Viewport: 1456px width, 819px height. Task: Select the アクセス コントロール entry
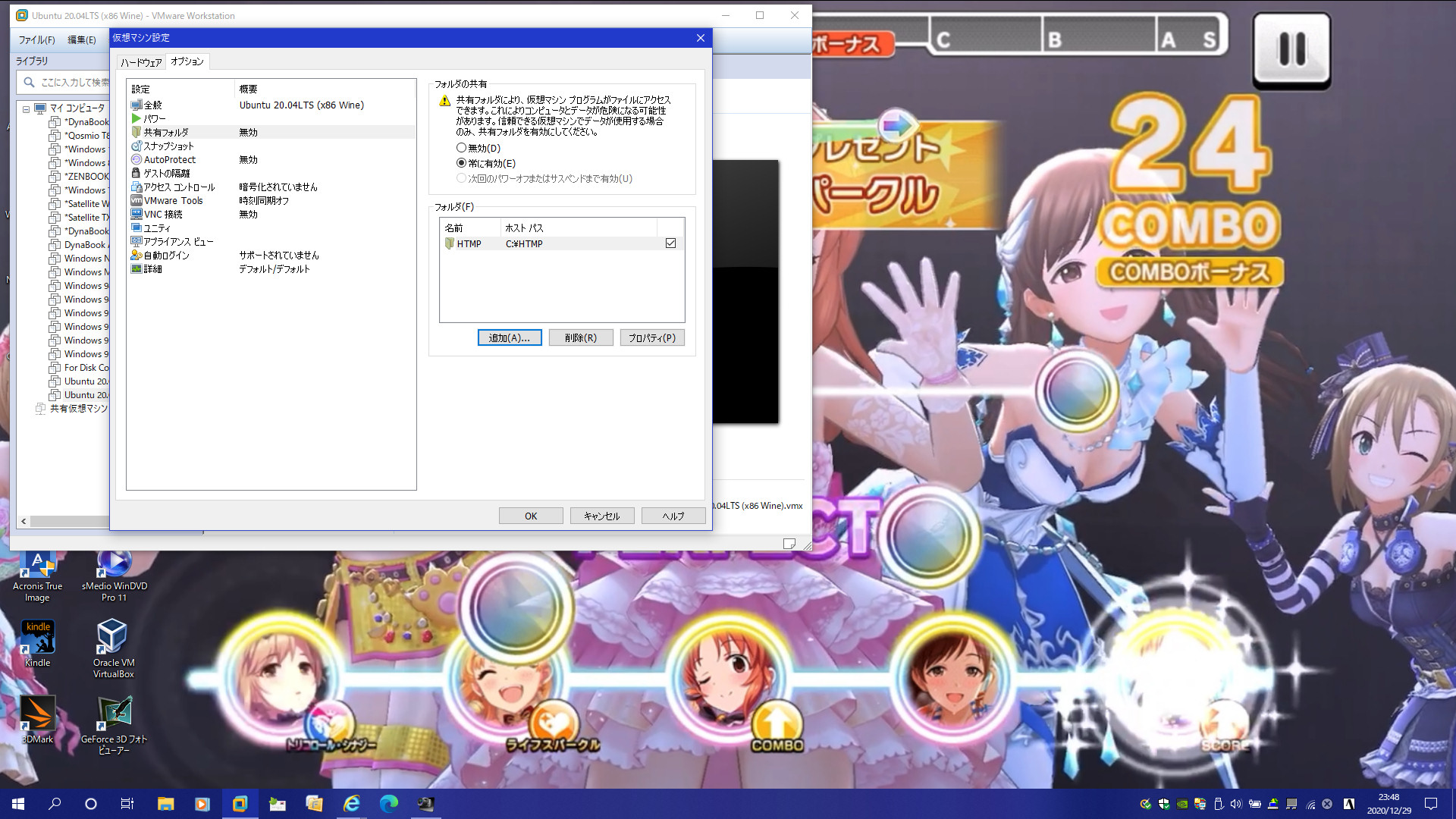pyautogui.click(x=271, y=187)
